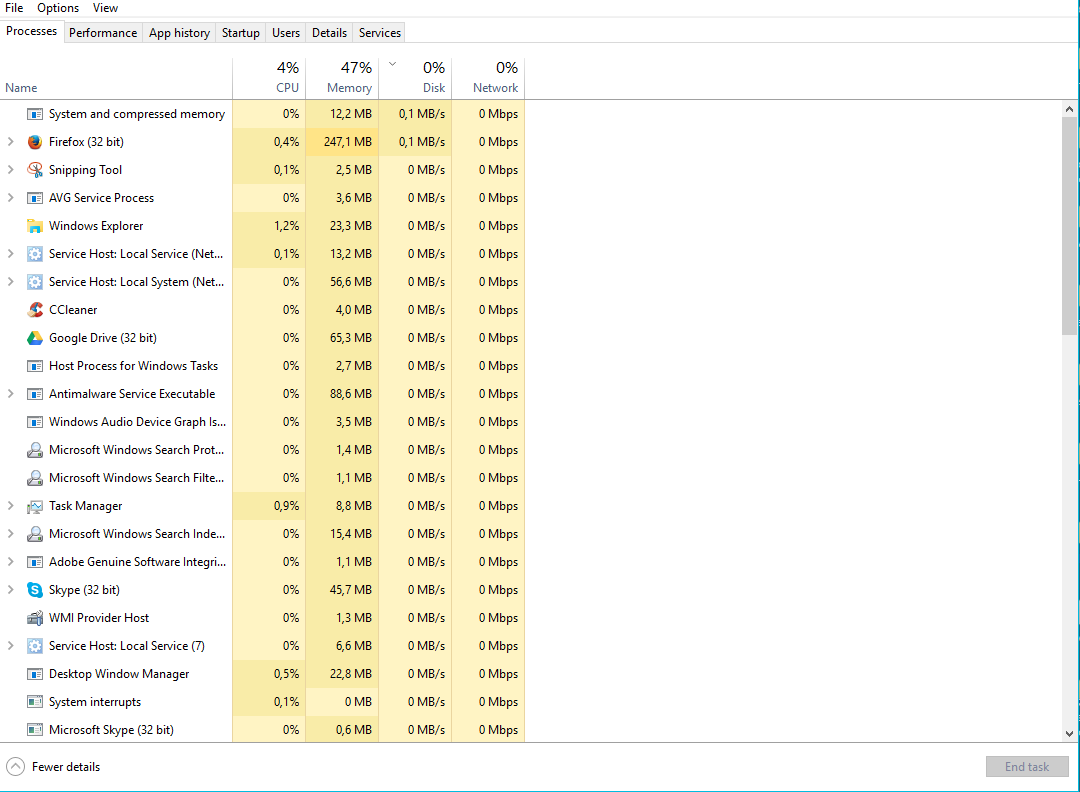Expand the AVG Service Process group
Viewport: 1080px width, 792px height.
(x=10, y=198)
